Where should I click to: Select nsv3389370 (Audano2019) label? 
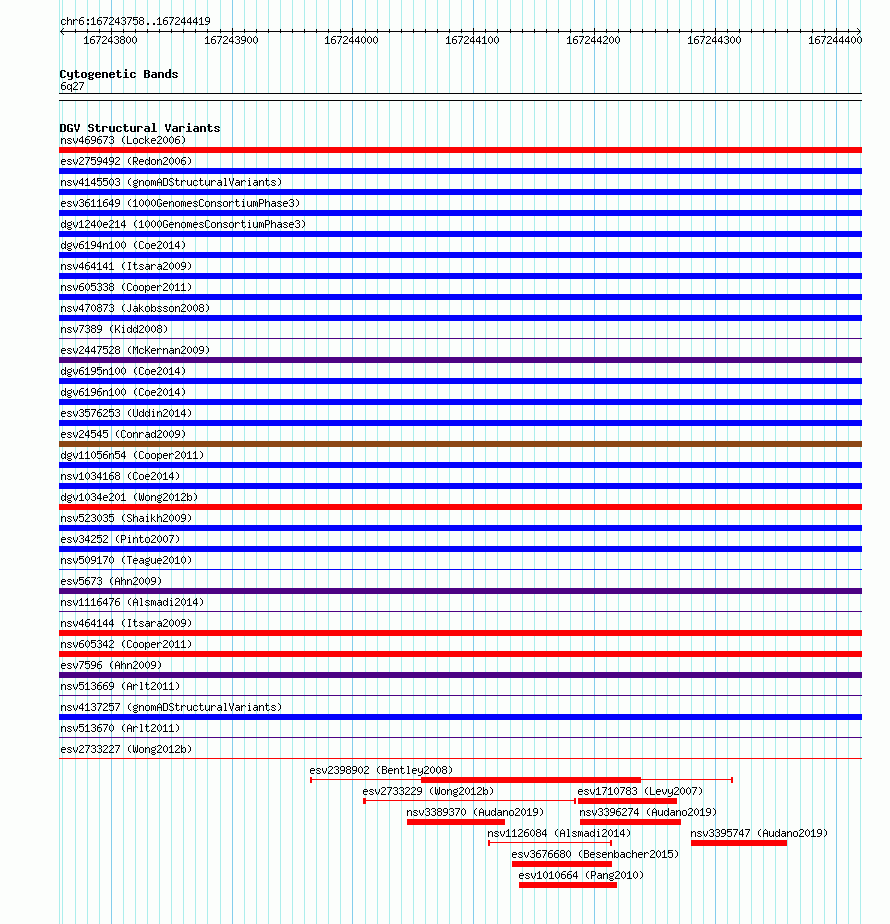pyautogui.click(x=475, y=813)
